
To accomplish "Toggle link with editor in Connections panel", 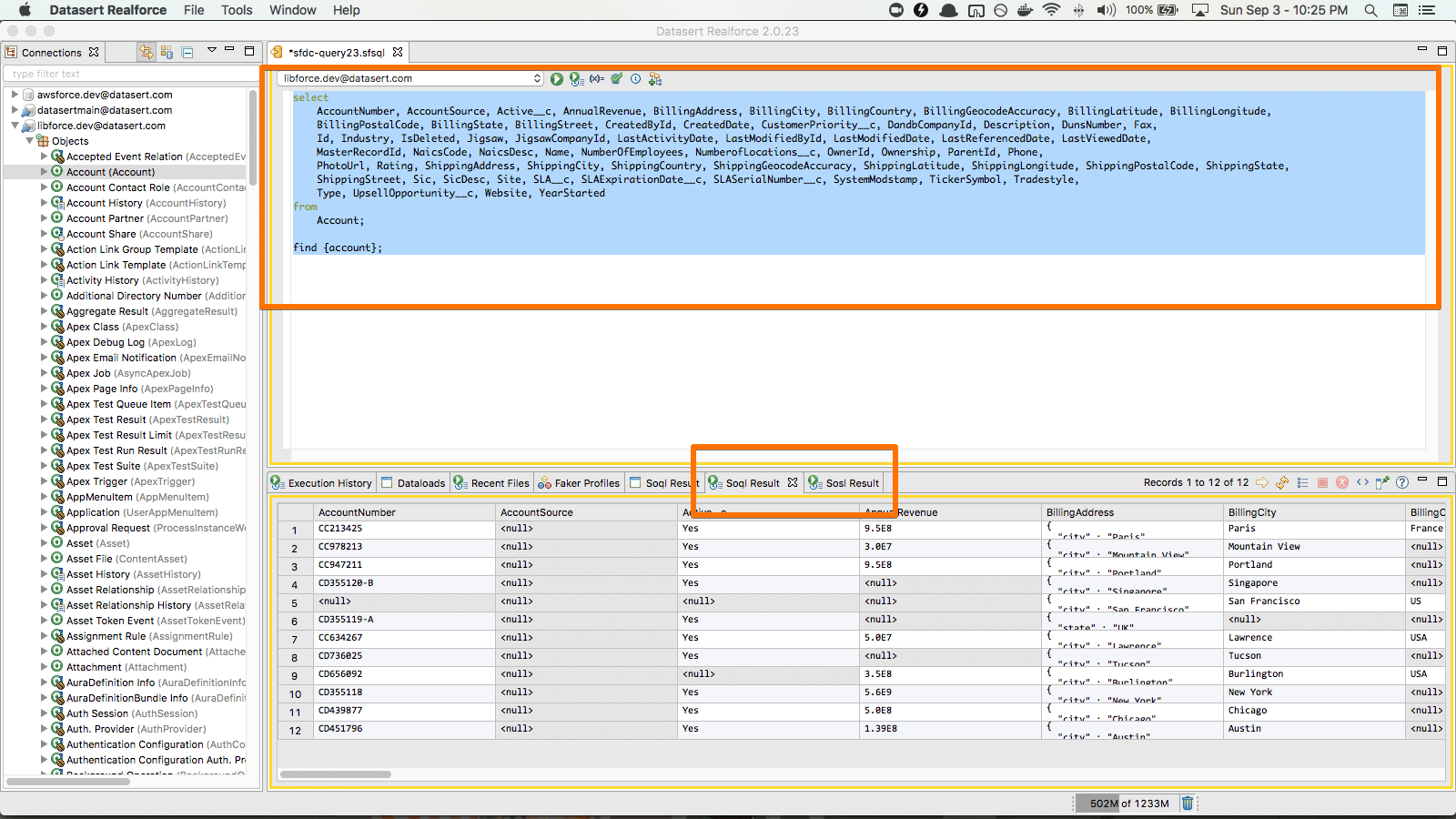I will [146, 52].
